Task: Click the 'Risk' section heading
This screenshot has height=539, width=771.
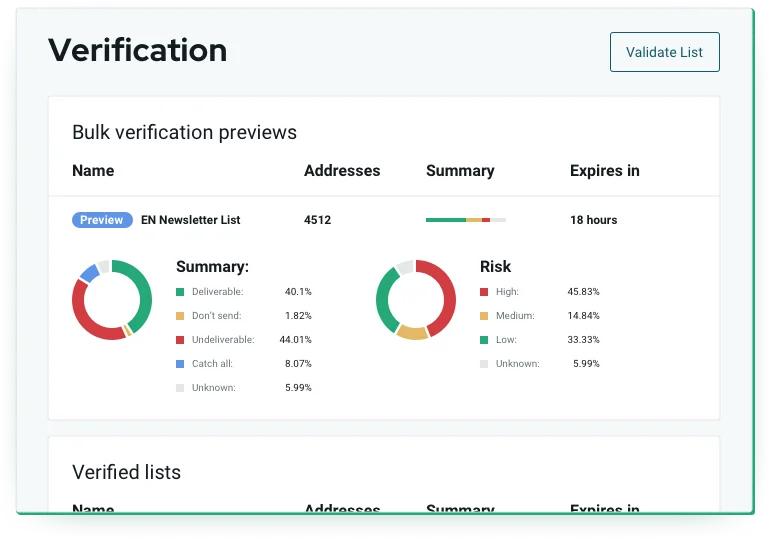Action: point(495,267)
